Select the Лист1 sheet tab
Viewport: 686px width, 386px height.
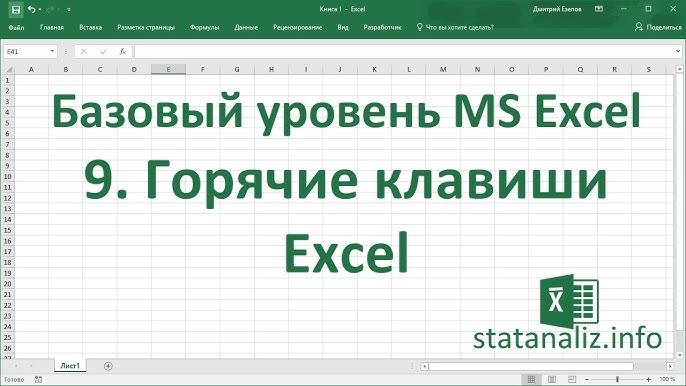point(70,366)
